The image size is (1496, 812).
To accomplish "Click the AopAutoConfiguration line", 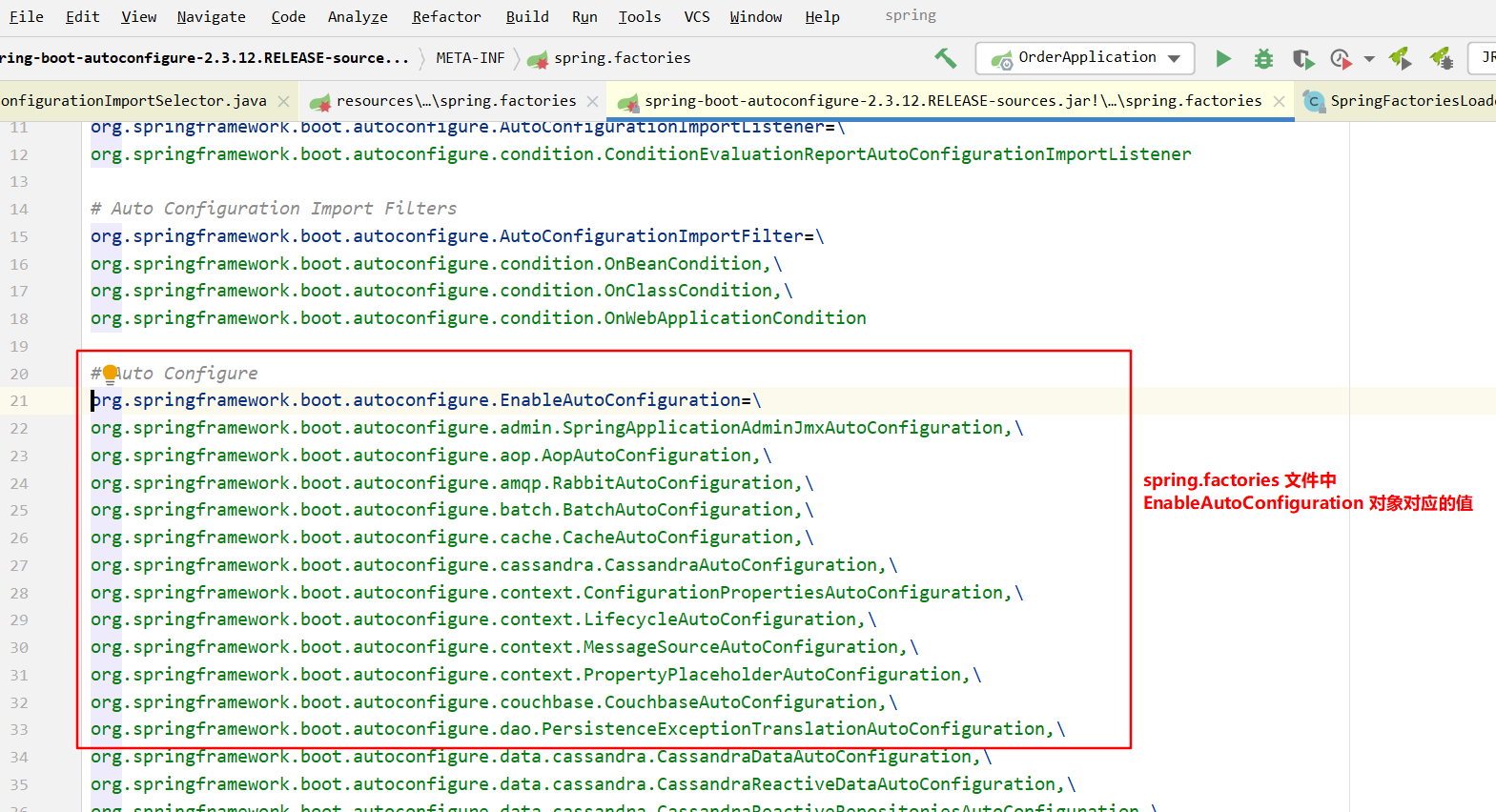I will [431, 456].
